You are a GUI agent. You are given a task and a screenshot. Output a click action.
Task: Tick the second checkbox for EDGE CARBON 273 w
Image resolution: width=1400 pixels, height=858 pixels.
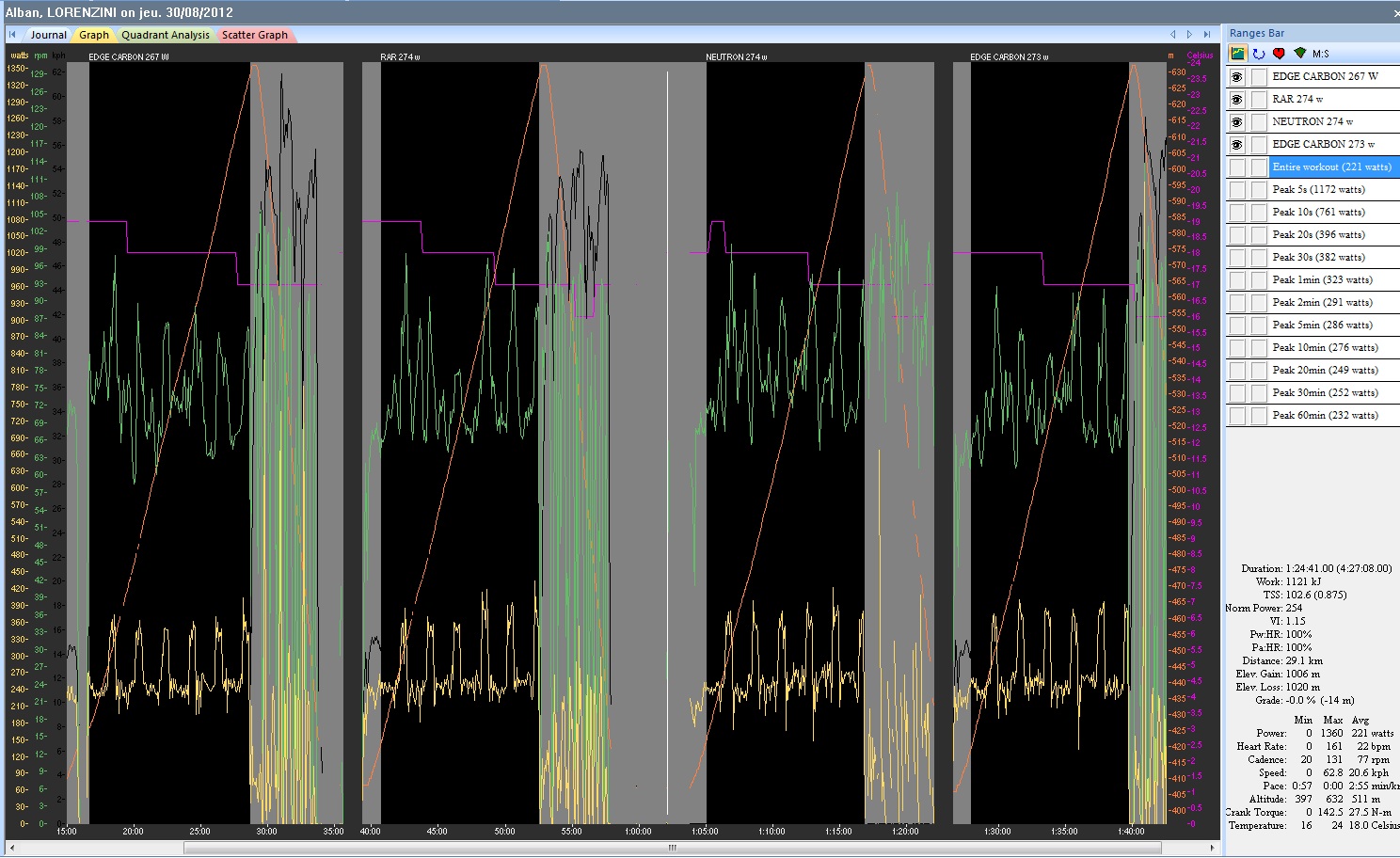(x=1259, y=144)
